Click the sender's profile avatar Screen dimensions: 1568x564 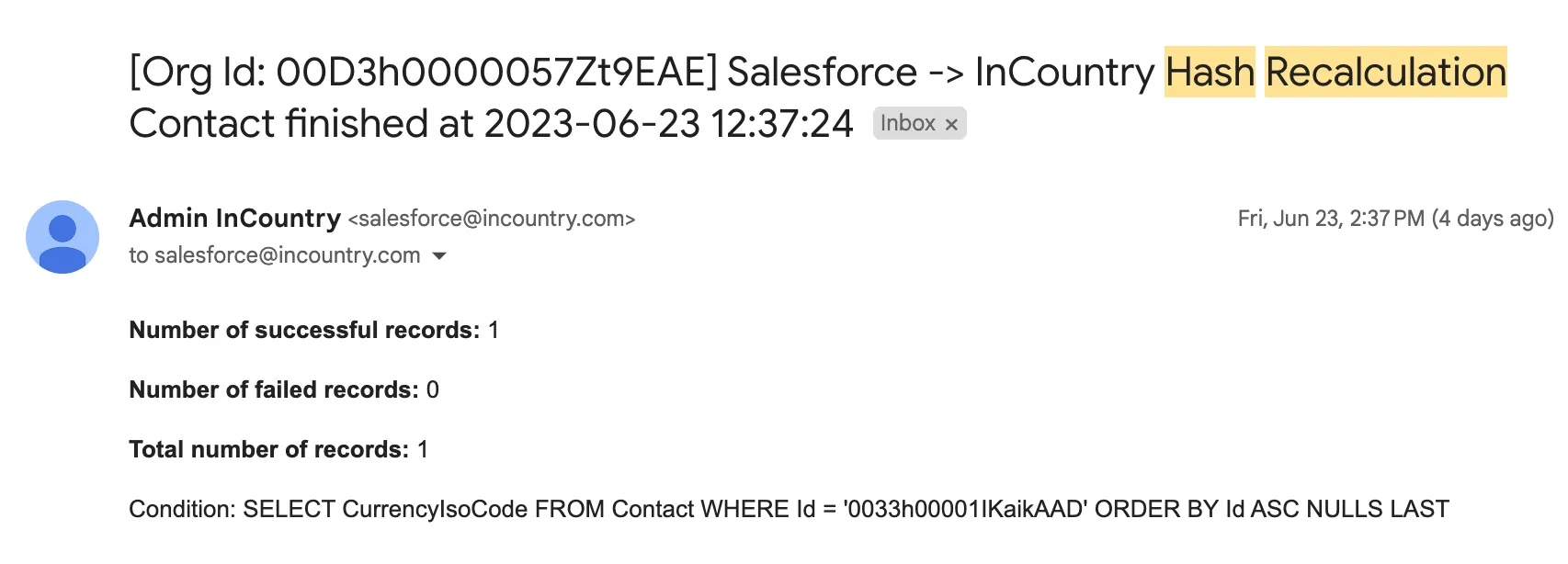pyautogui.click(x=62, y=237)
